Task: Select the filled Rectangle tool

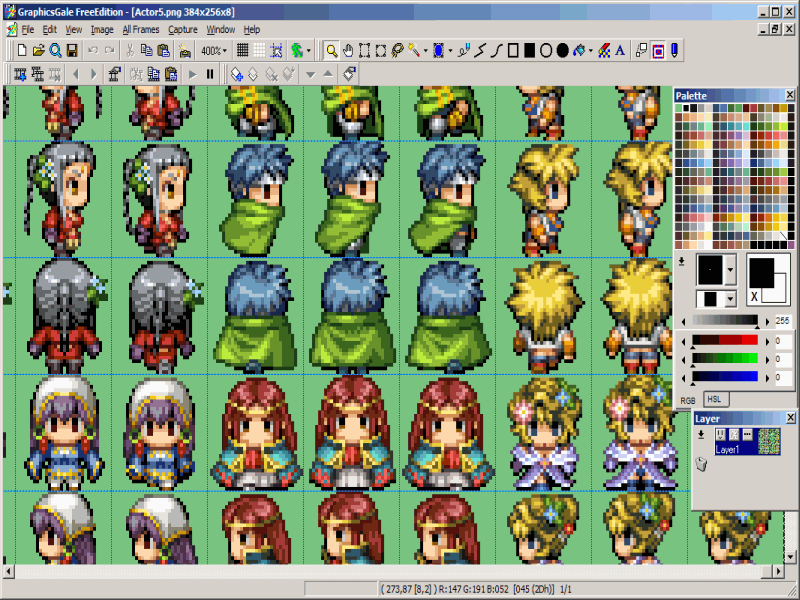Action: coord(530,51)
